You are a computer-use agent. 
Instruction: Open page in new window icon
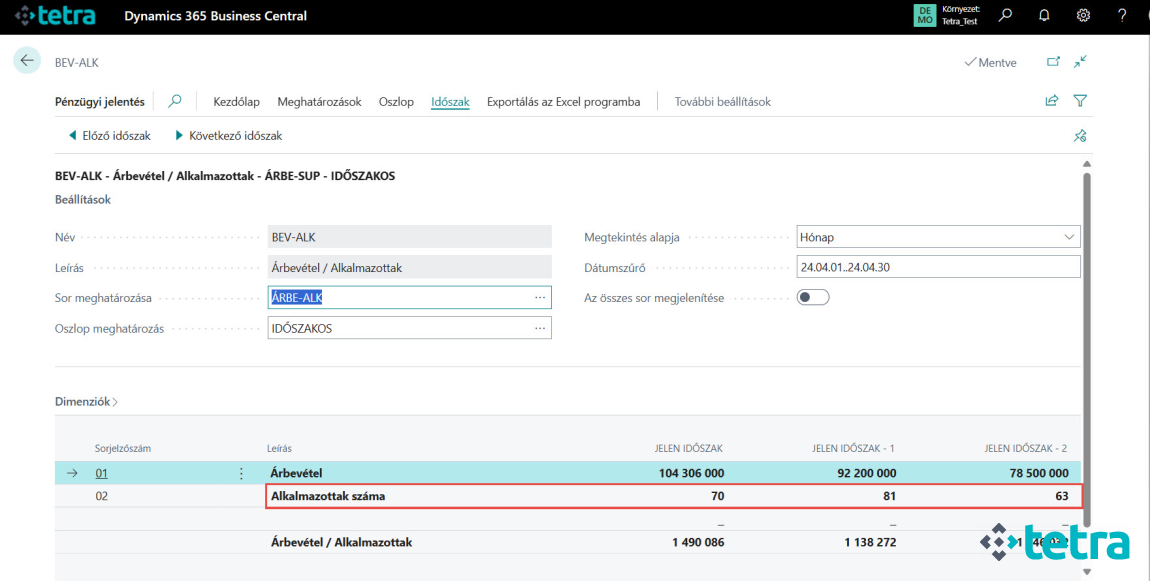click(x=1051, y=61)
